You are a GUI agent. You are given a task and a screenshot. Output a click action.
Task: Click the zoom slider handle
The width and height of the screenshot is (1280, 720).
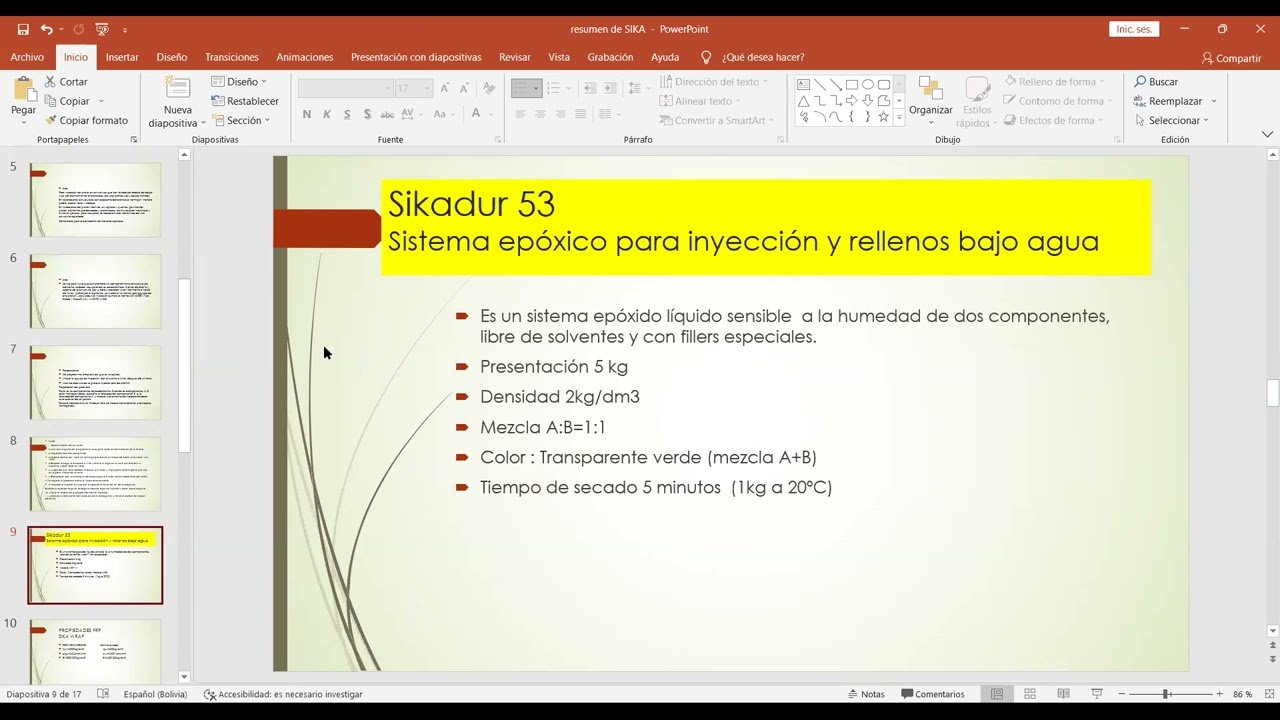[x=1166, y=694]
